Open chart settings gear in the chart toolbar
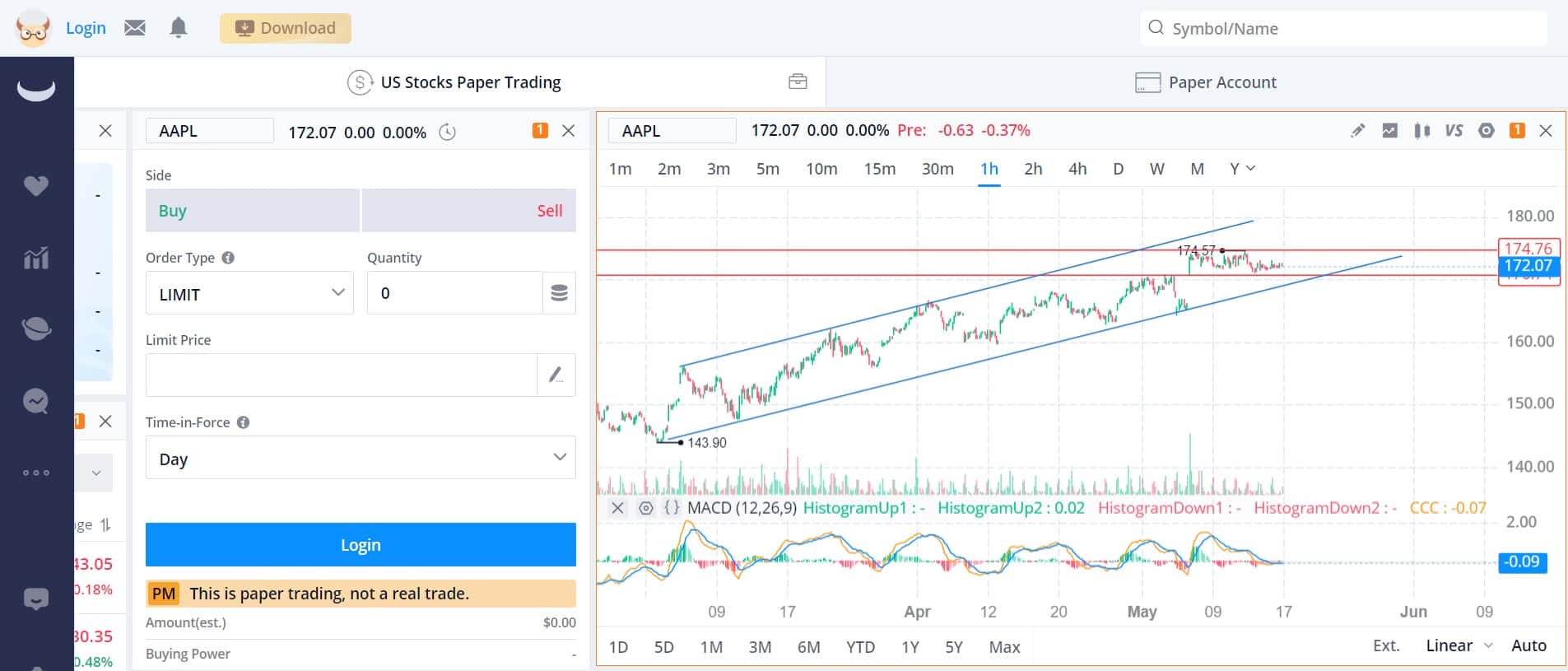 click(1486, 130)
